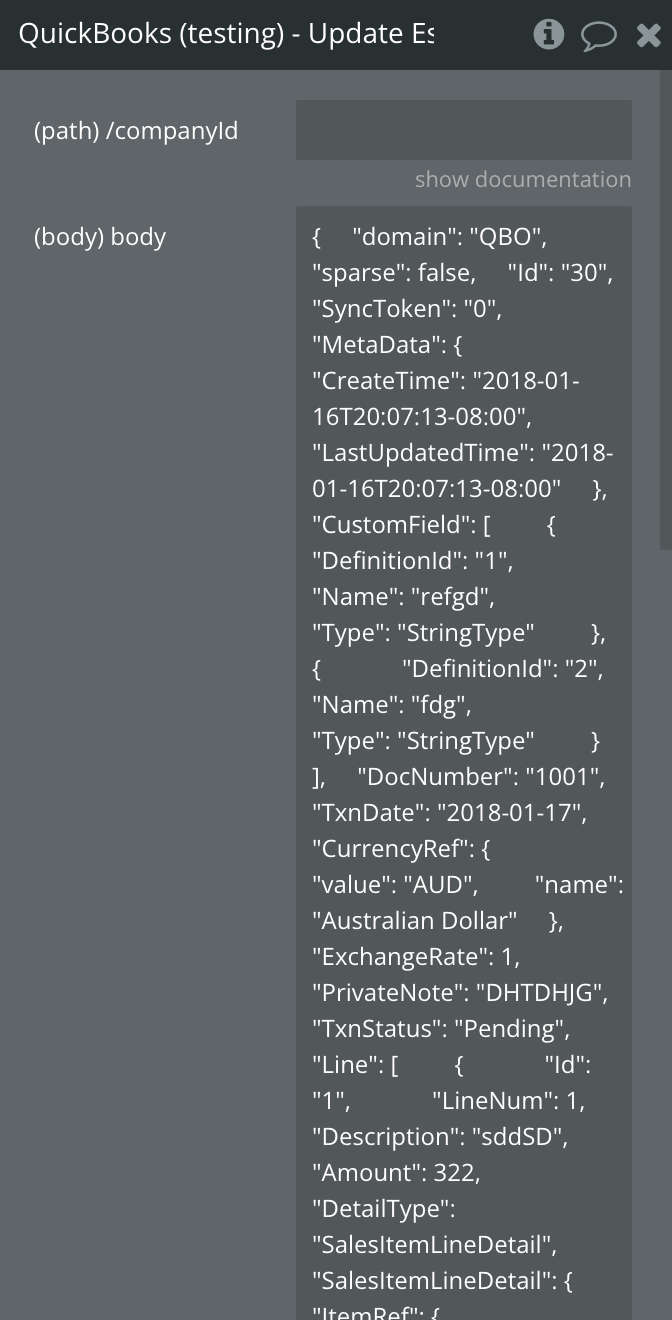This screenshot has width=672, height=1320.
Task: Click the (body) body label
Action: pyautogui.click(x=100, y=237)
